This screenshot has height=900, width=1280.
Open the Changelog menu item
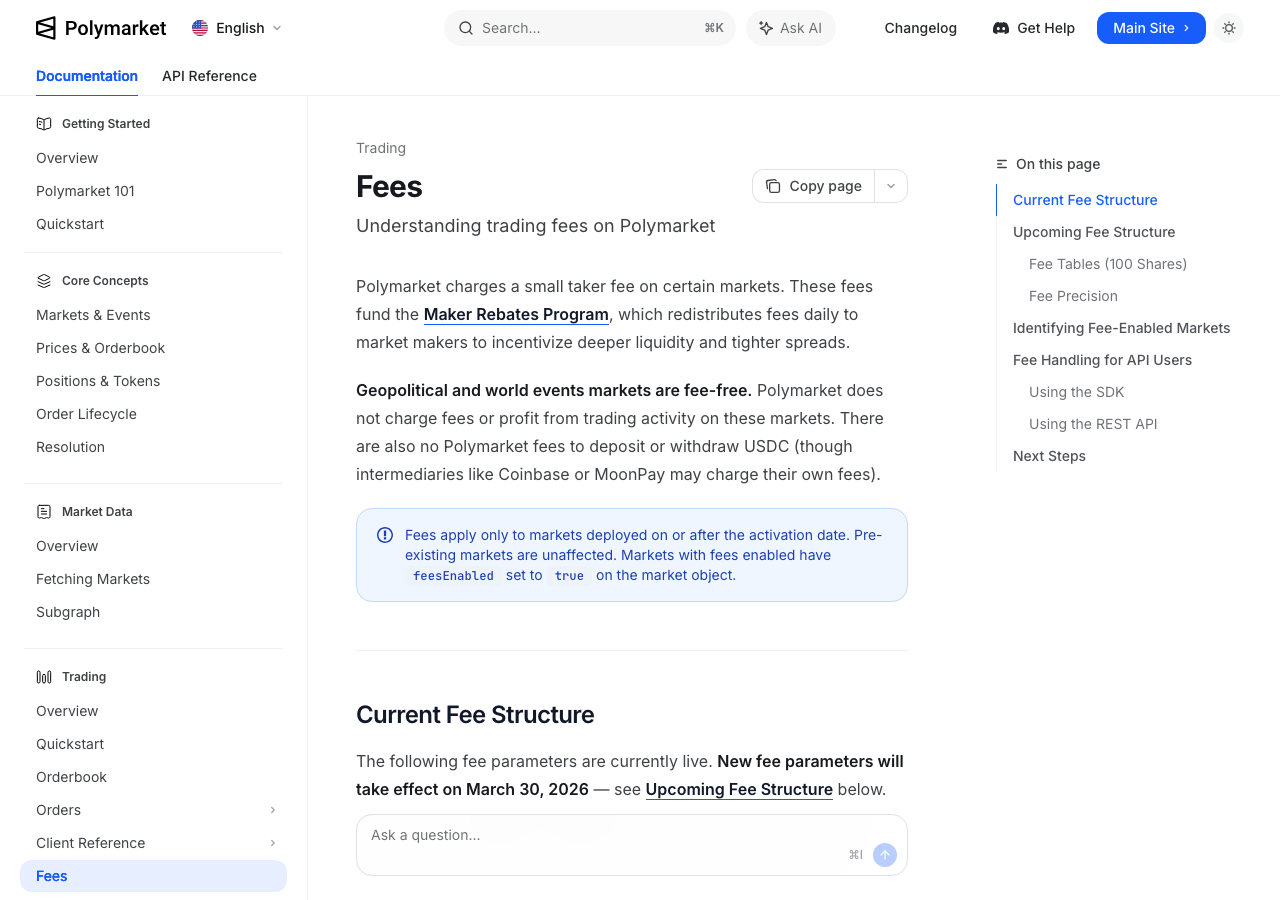coord(920,28)
